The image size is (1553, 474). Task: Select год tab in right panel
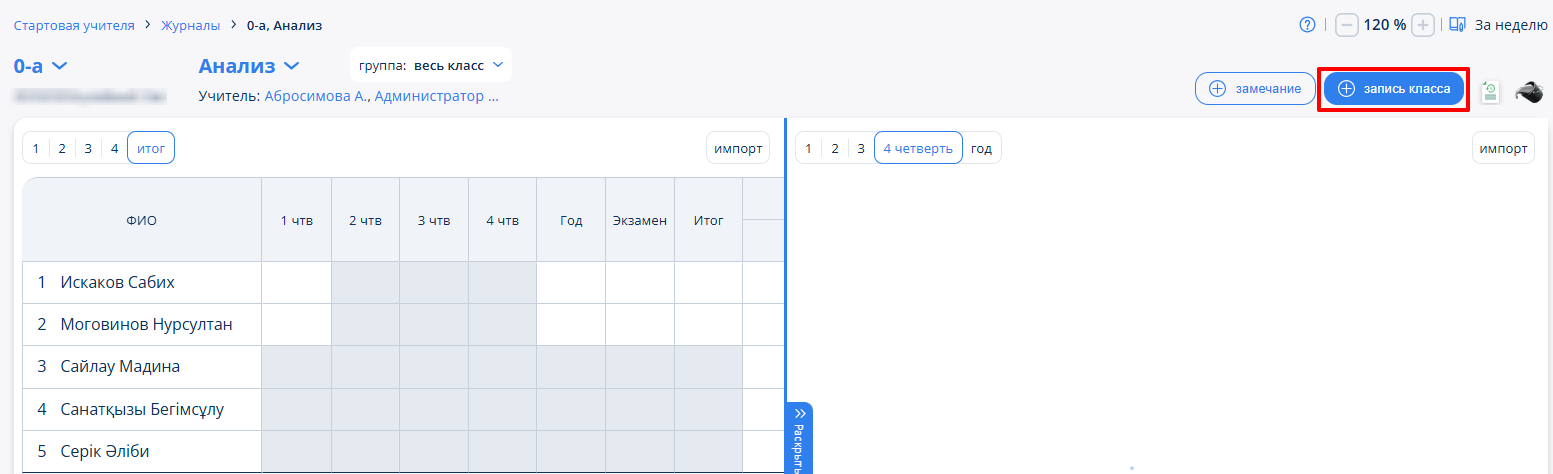coord(981,148)
